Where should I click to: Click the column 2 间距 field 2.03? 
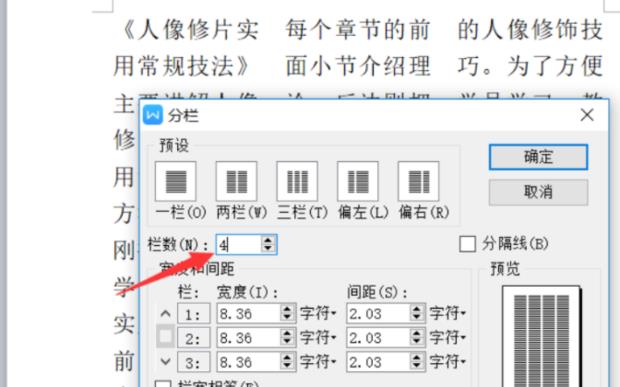[379, 338]
